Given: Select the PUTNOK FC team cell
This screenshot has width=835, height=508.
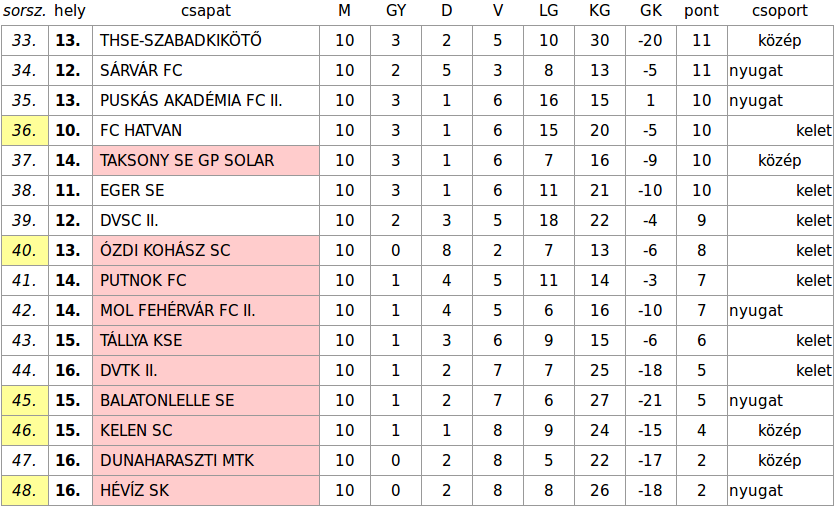Looking at the screenshot, I should pos(206,280).
